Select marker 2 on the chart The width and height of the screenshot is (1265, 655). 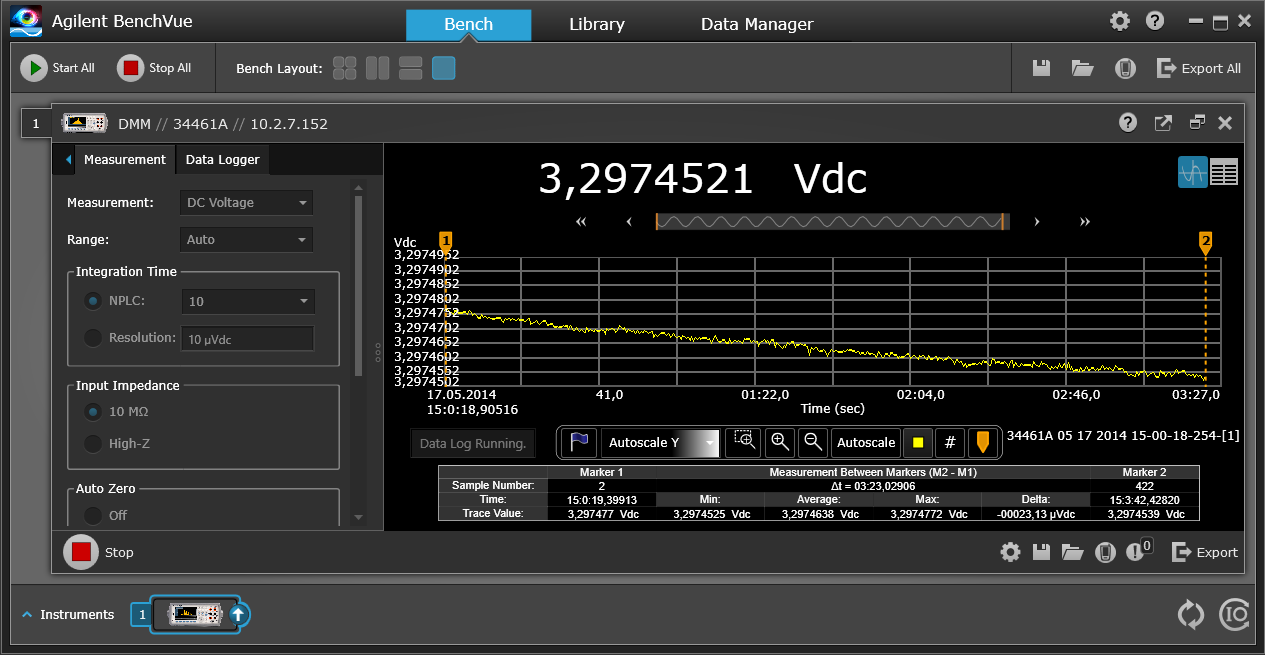[1206, 241]
